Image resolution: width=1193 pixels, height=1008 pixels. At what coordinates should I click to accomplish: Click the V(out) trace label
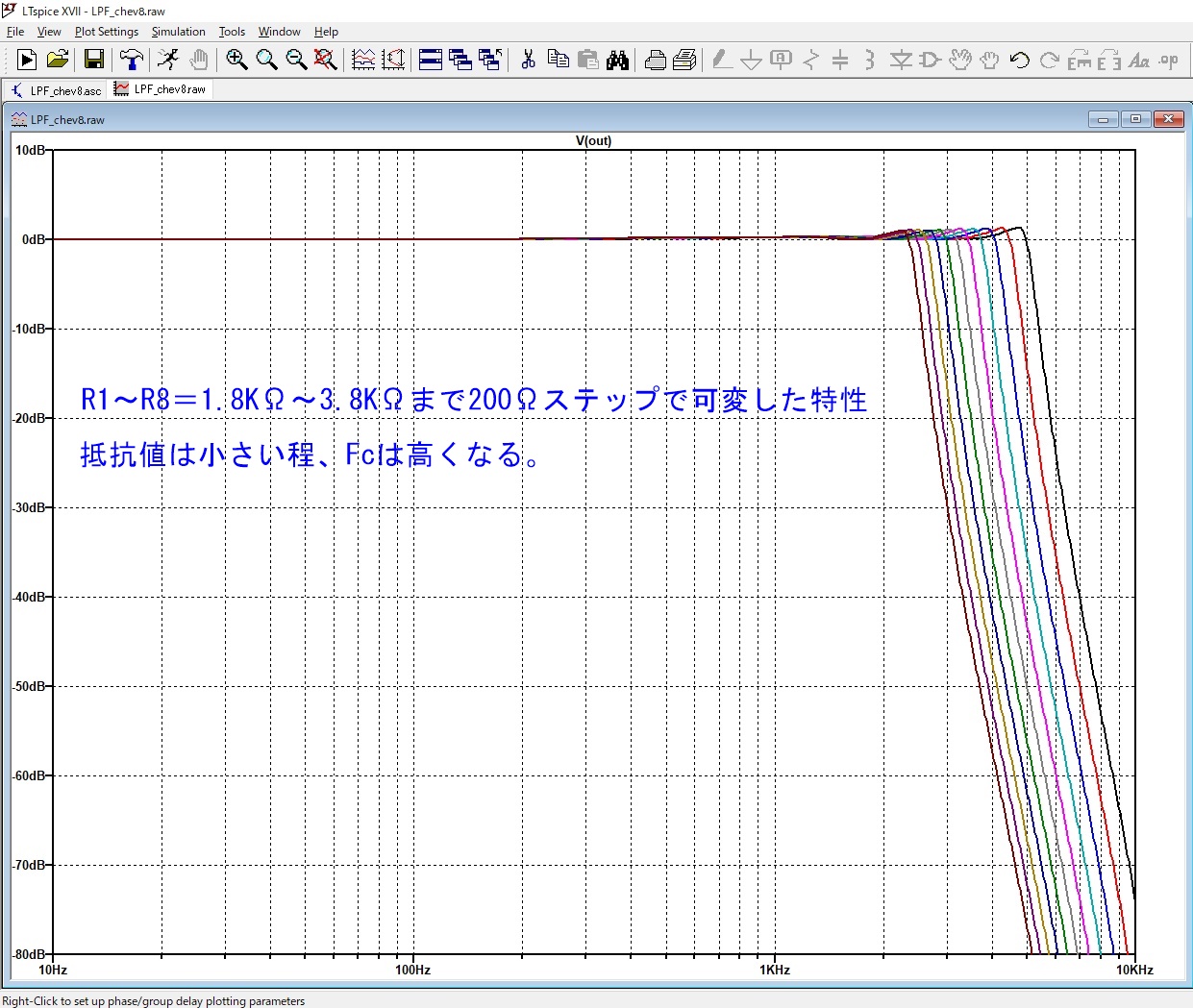click(x=593, y=140)
